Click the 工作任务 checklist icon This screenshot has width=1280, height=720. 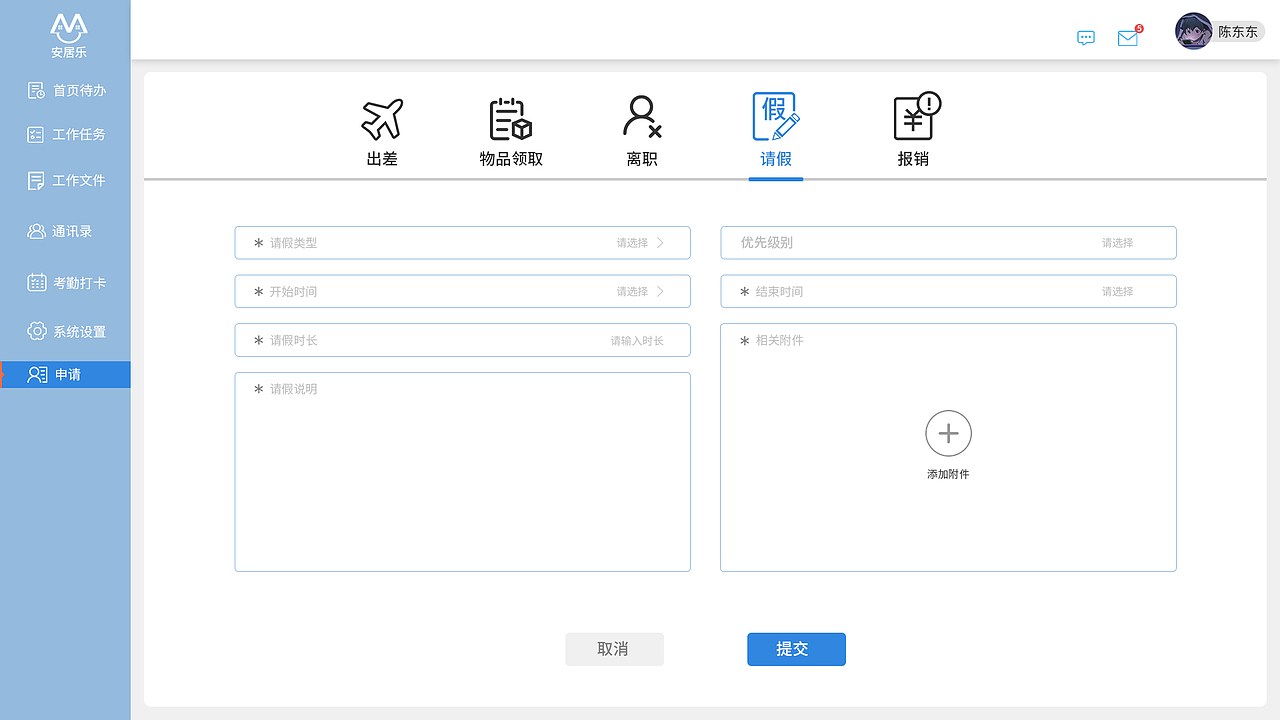36,134
